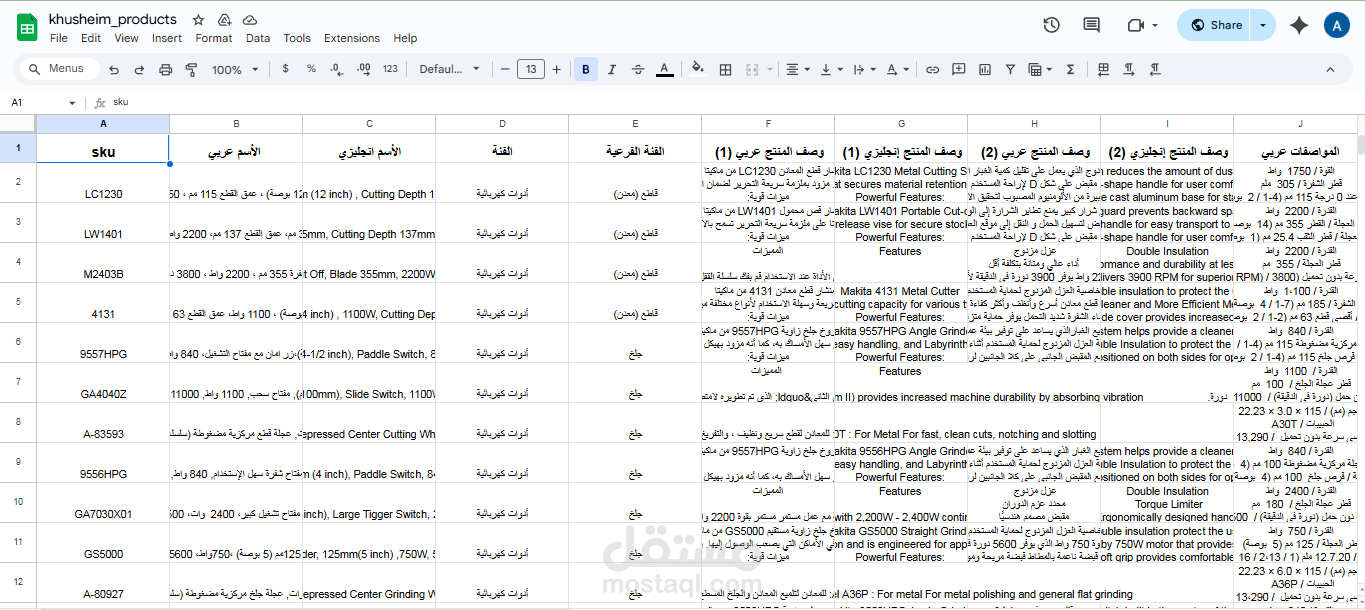This screenshot has width=1365, height=610.
Task: Decrease decimal places
Action: (337, 69)
